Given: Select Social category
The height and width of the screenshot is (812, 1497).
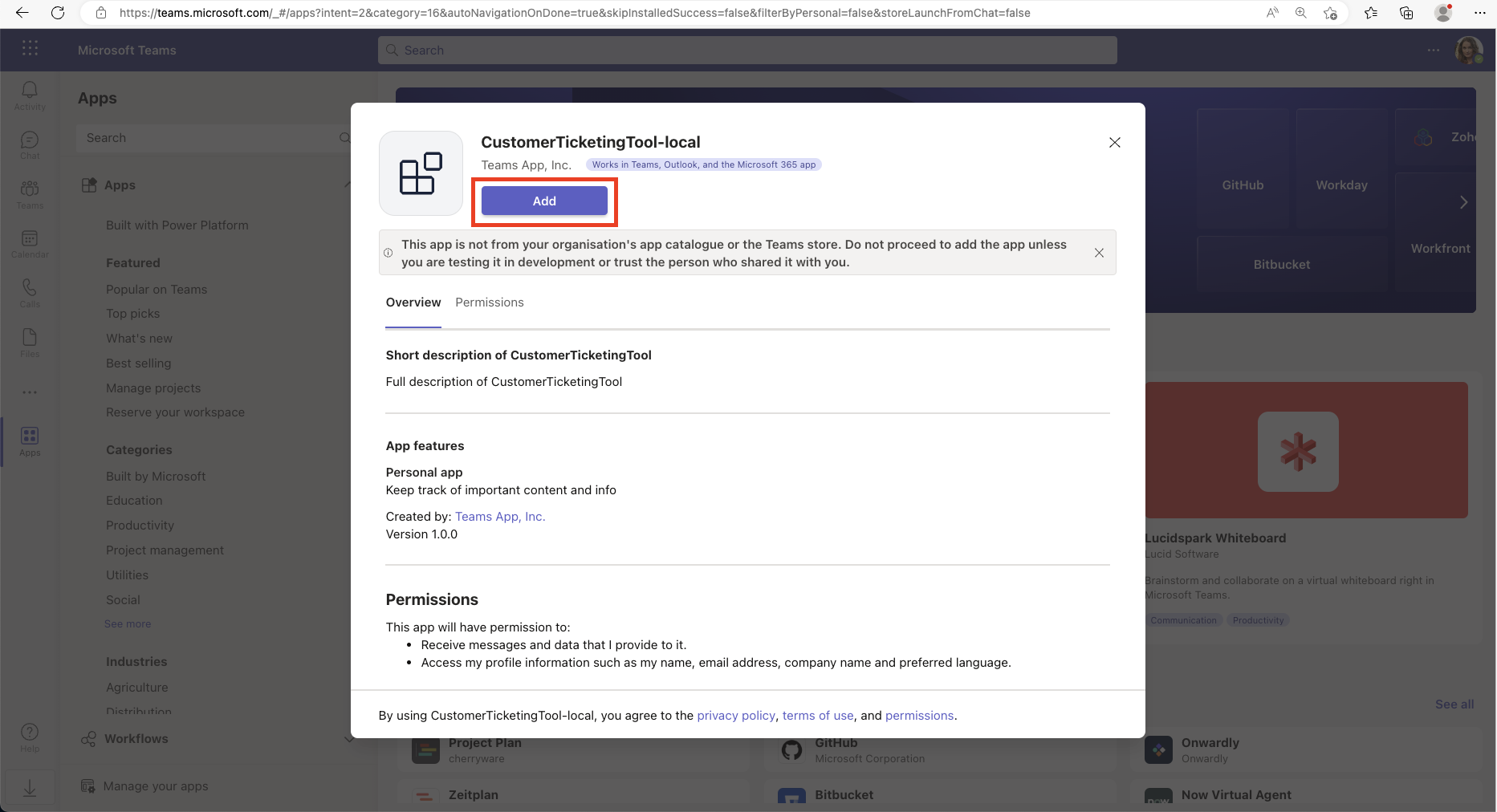Looking at the screenshot, I should click(x=123, y=600).
